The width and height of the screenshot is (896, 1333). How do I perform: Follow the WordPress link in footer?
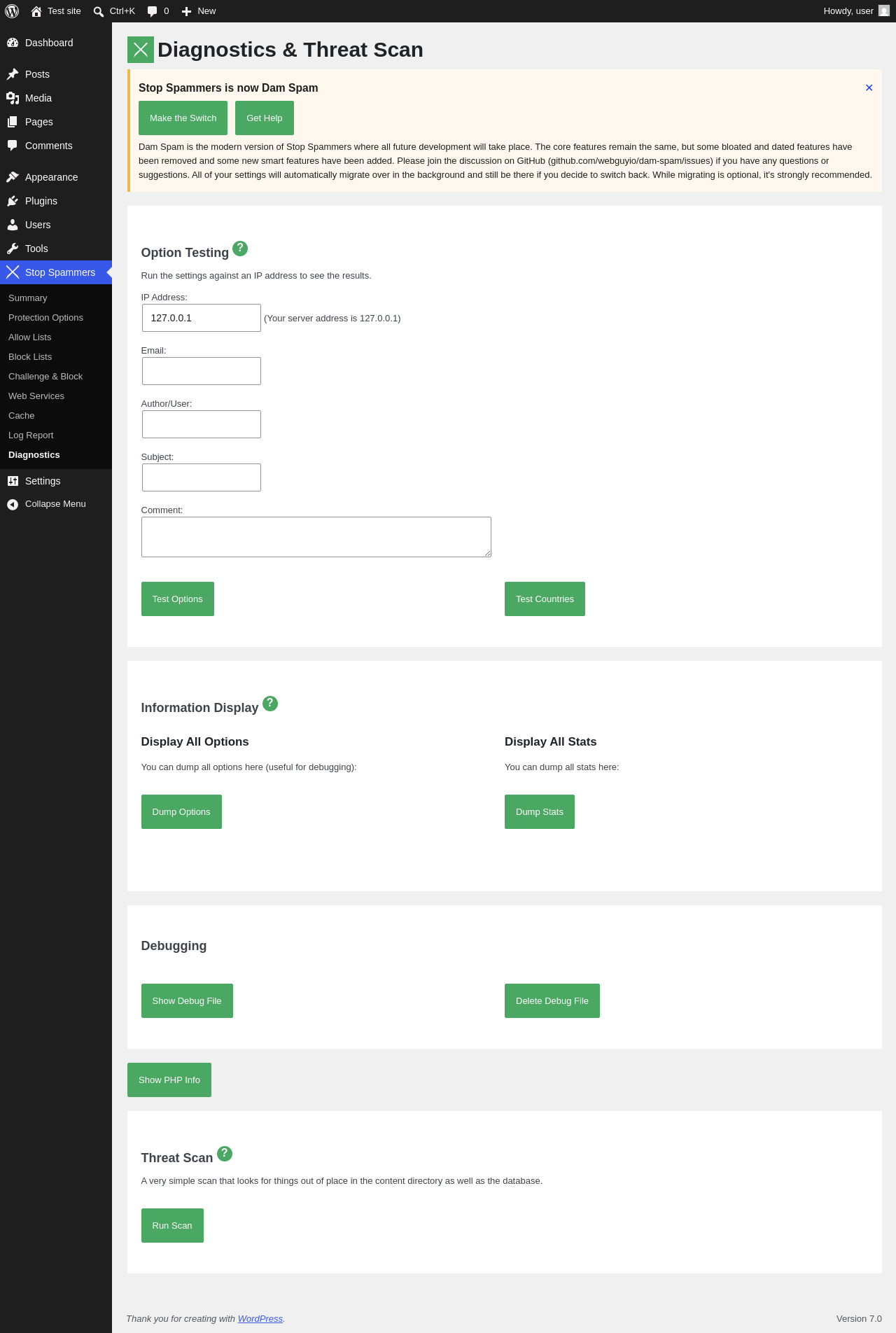[260, 1318]
